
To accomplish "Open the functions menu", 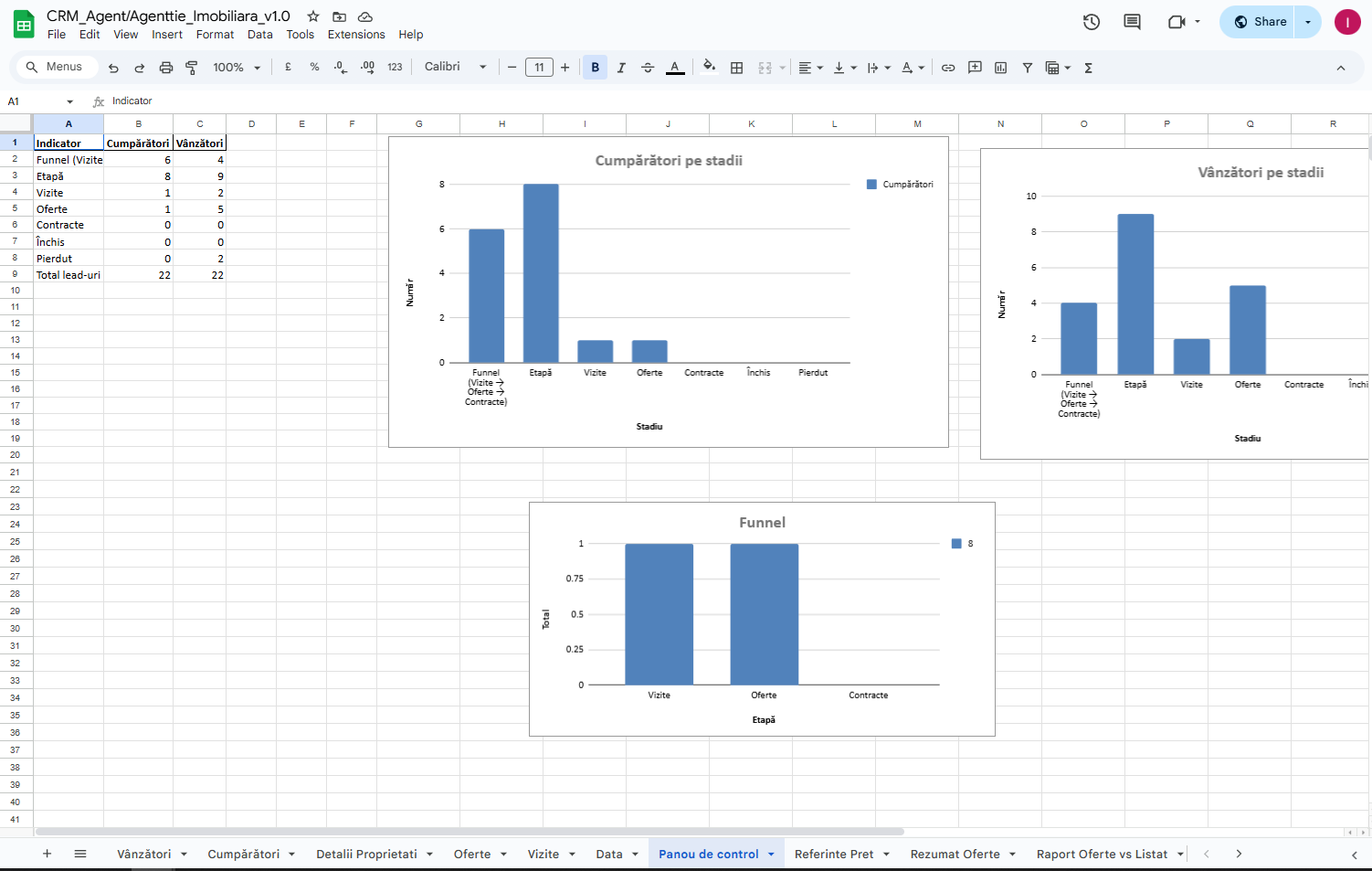I will 1088,67.
